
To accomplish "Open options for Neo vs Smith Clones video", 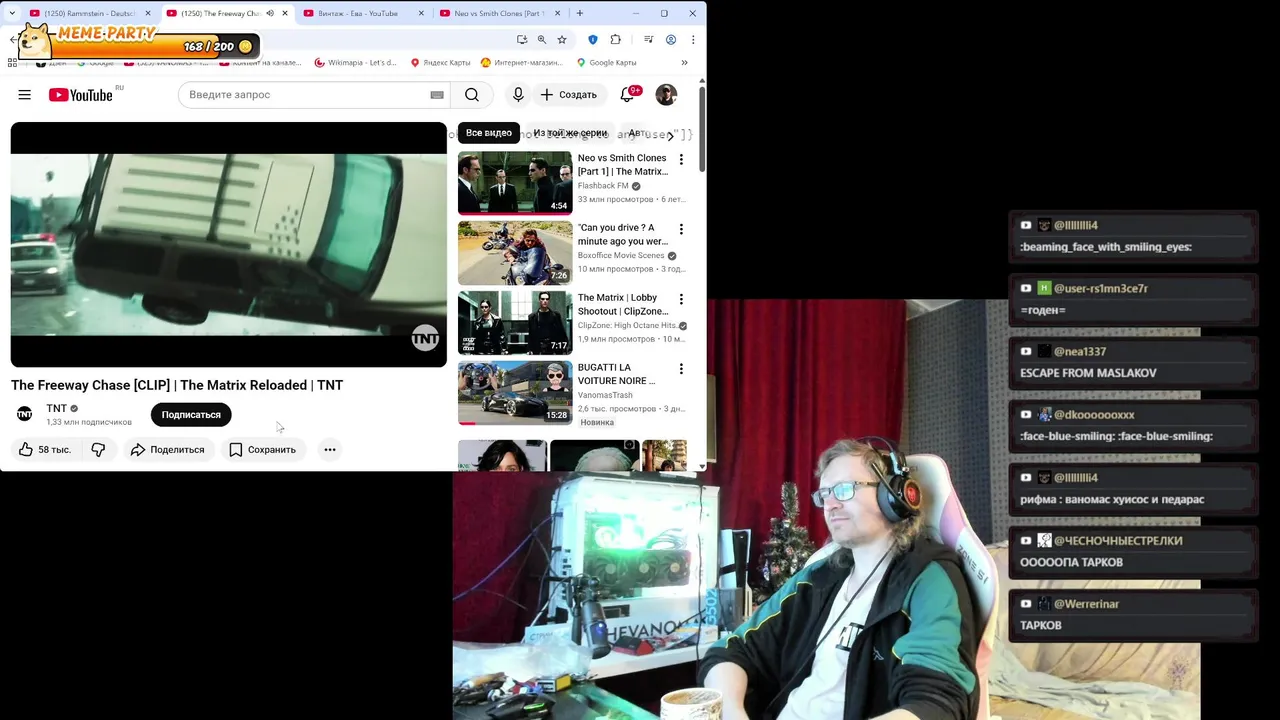I will pyautogui.click(x=681, y=159).
